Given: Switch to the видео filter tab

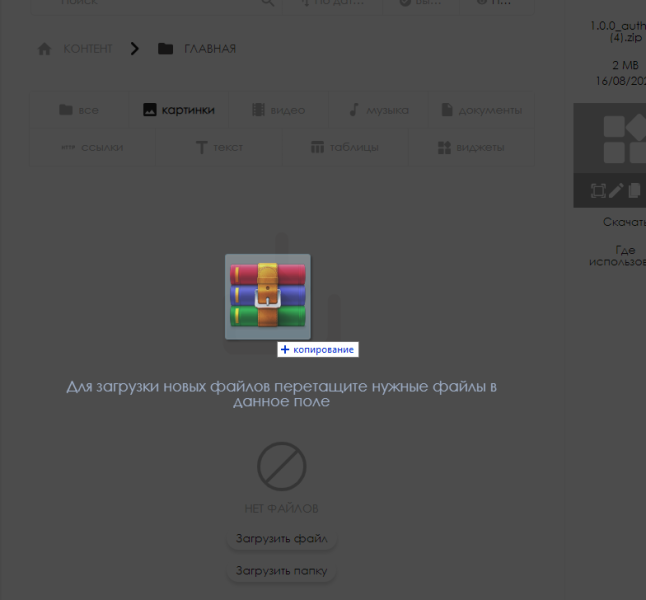Looking at the screenshot, I should tap(279, 110).
